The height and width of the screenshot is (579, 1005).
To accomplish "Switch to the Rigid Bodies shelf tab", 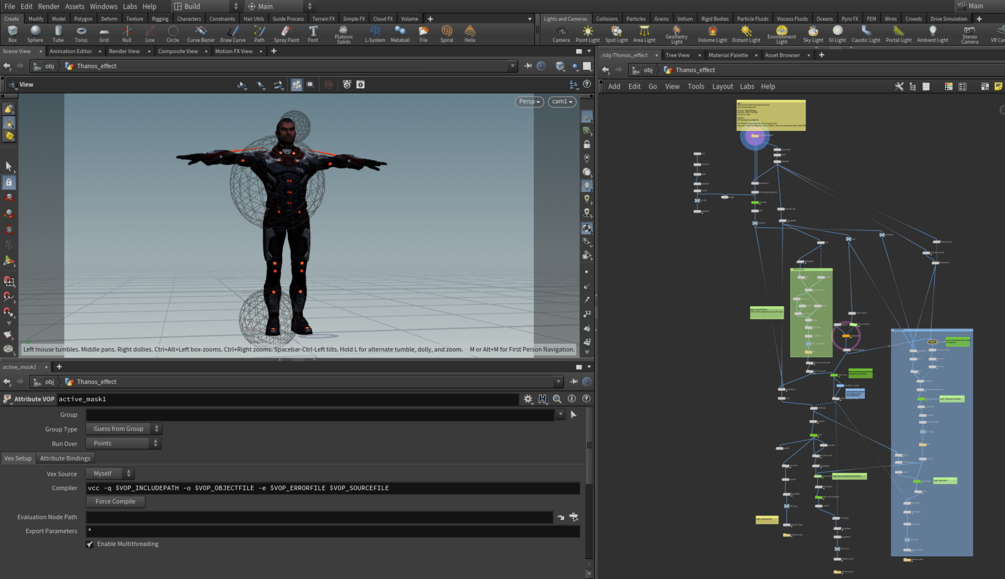I will tap(714, 19).
